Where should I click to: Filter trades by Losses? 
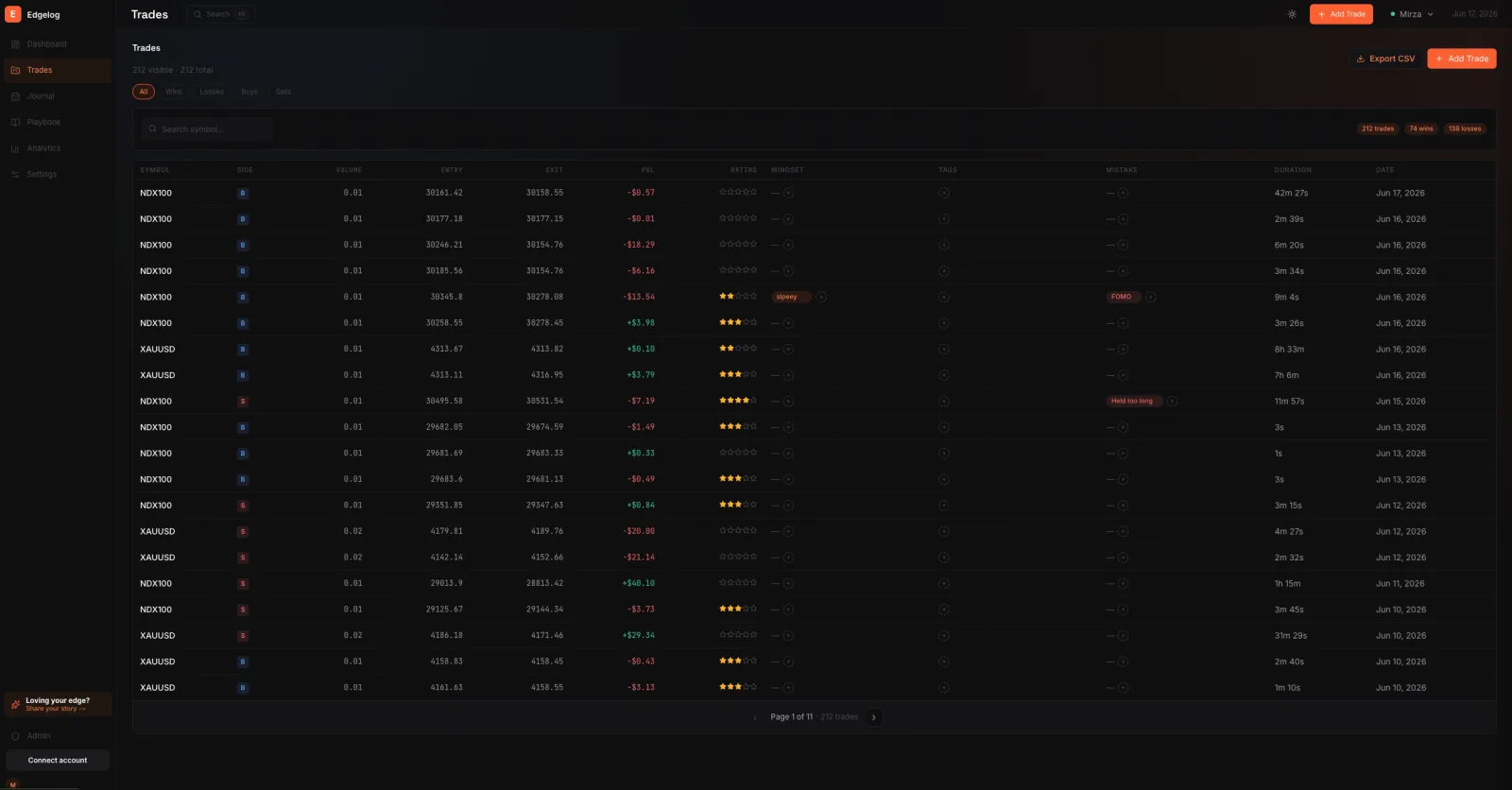[212, 92]
